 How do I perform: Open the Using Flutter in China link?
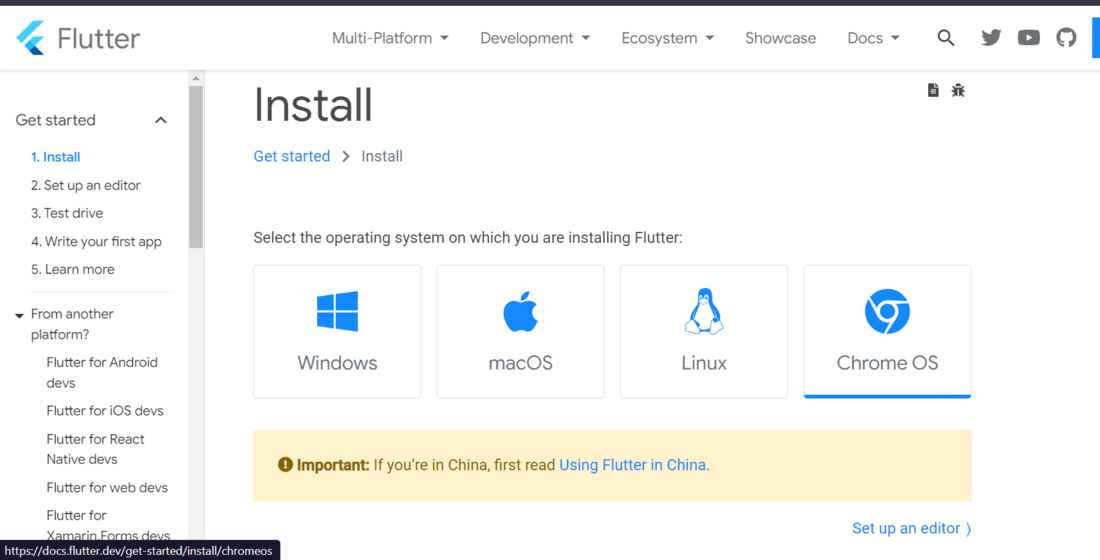(x=632, y=465)
